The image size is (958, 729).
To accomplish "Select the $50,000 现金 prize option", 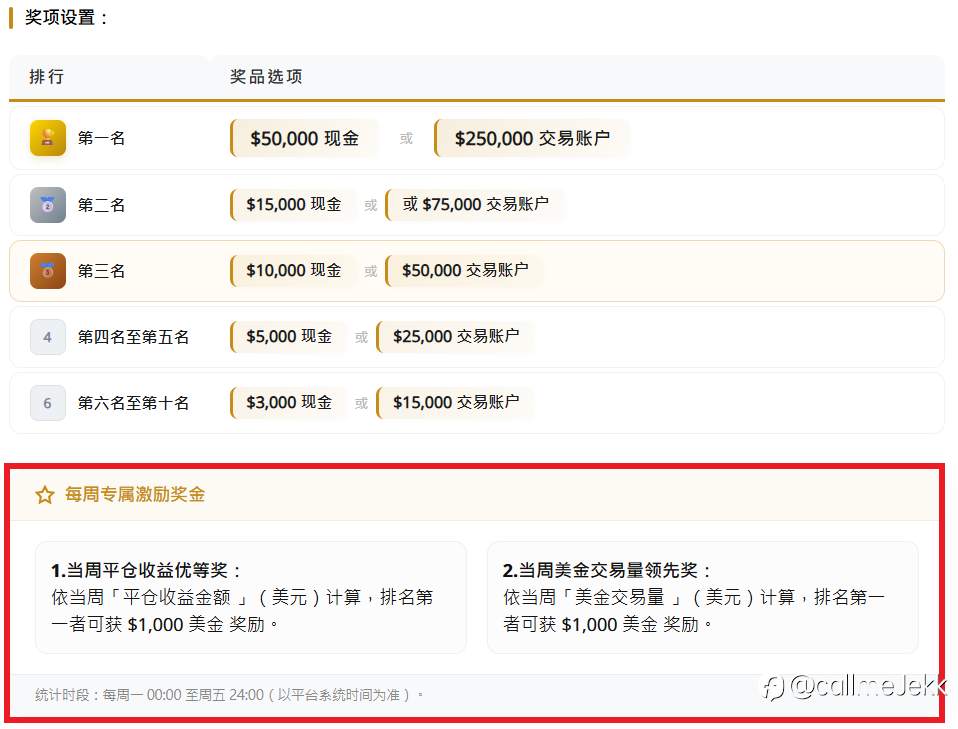I will pyautogui.click(x=304, y=138).
